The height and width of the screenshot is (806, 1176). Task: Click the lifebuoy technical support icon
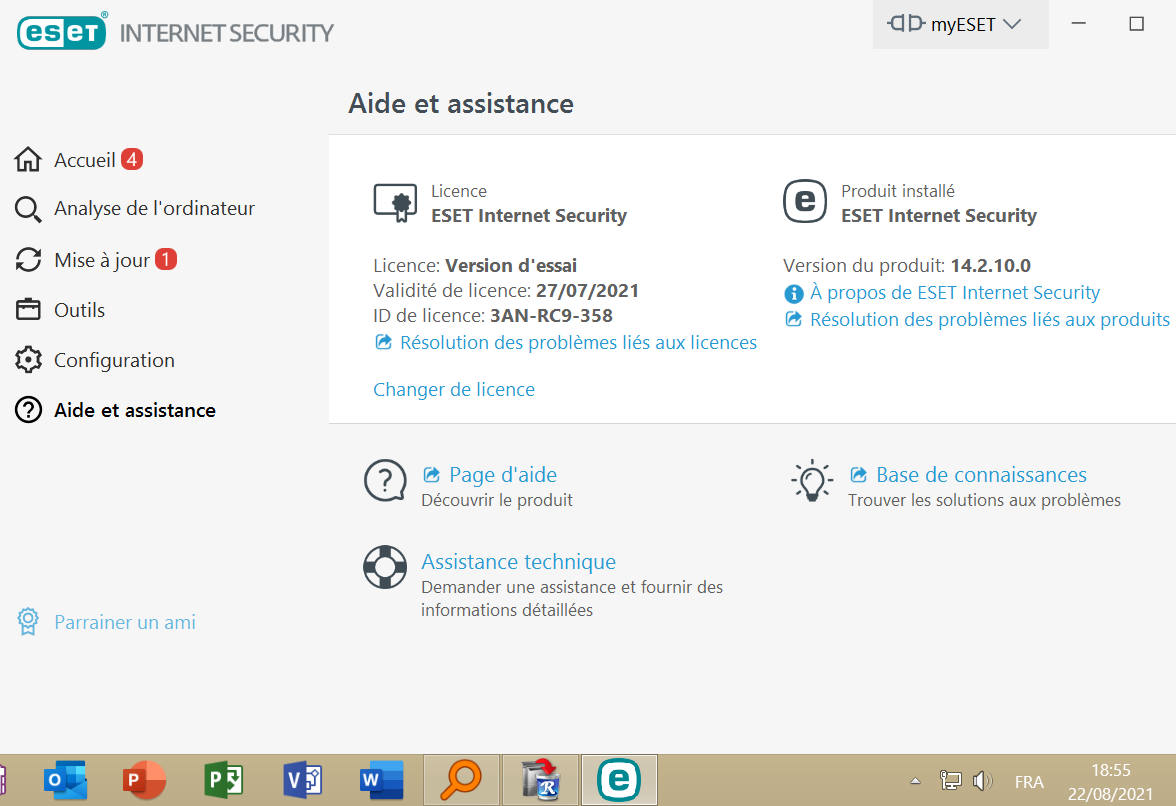(x=386, y=567)
